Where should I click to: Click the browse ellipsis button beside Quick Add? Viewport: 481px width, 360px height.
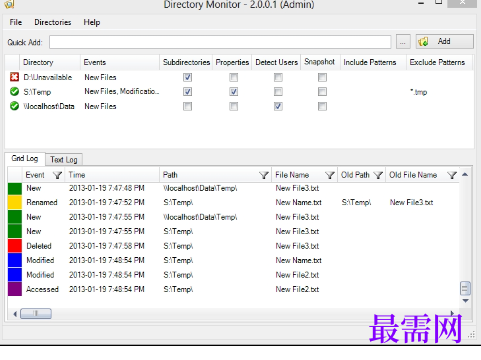click(403, 42)
